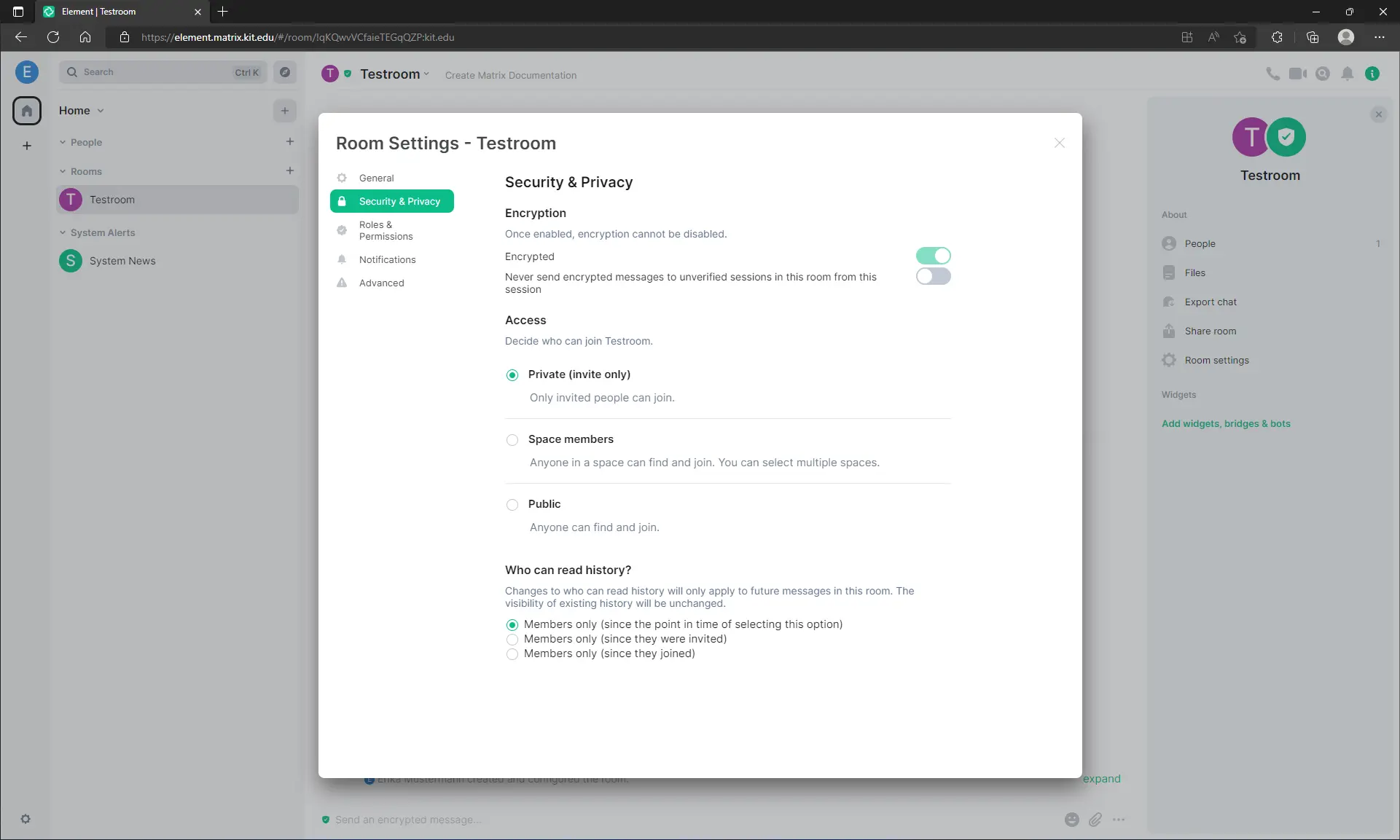Open the emoji picker in the composer

pos(1071,820)
